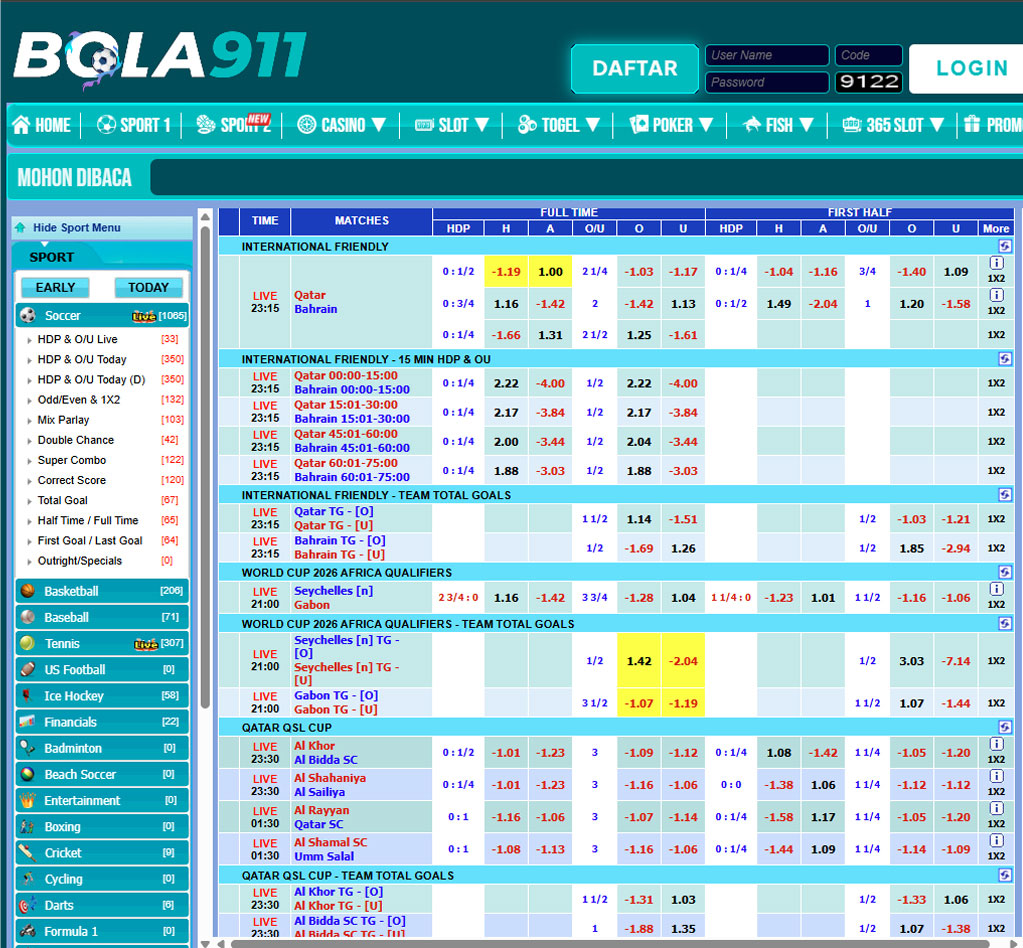The image size is (1023, 948).
Task: Click the Ice Hockey icon
Action: (27, 696)
